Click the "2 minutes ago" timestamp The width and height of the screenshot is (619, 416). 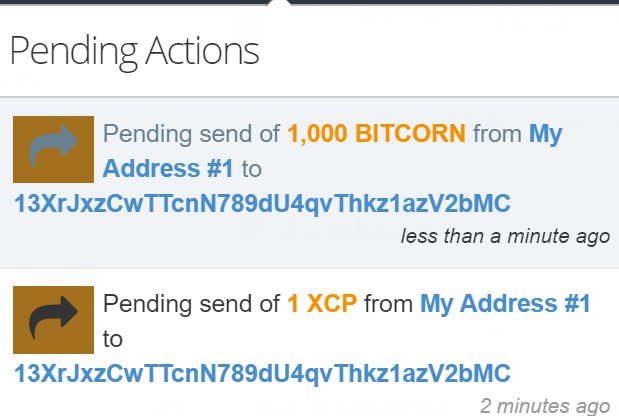[545, 406]
